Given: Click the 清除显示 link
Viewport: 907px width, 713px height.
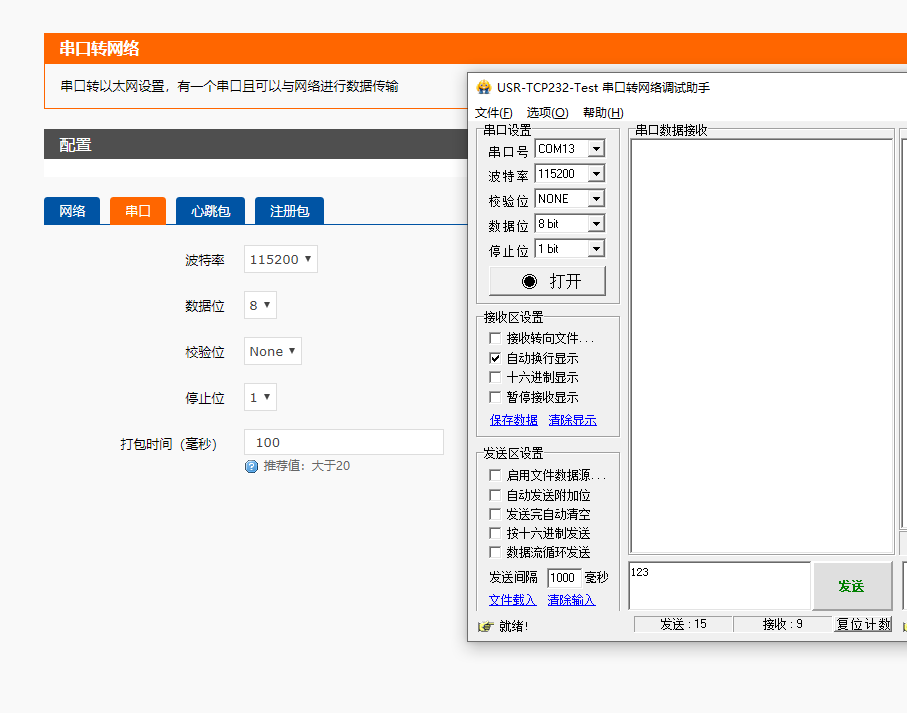Looking at the screenshot, I should 572,420.
